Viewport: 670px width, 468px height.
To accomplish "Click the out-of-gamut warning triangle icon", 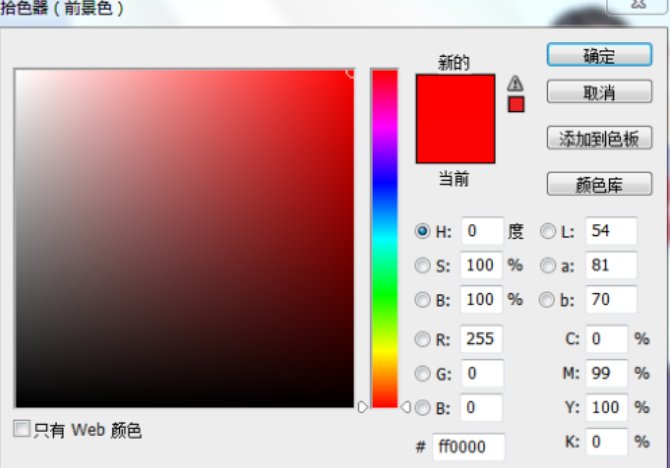I will coord(515,83).
